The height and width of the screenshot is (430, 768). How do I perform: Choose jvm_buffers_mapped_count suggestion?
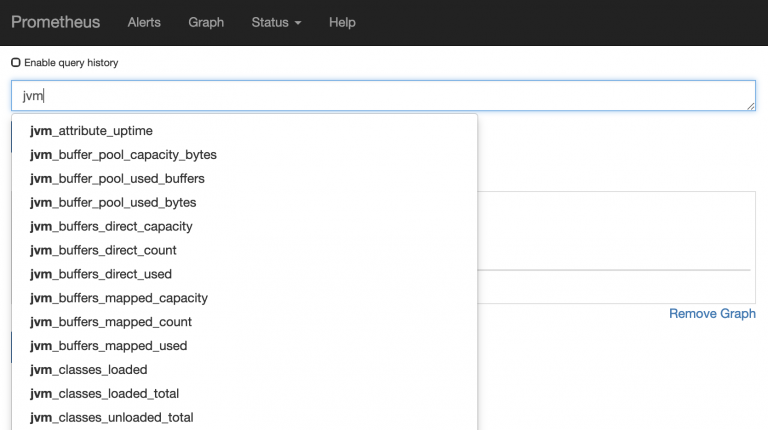tap(111, 323)
